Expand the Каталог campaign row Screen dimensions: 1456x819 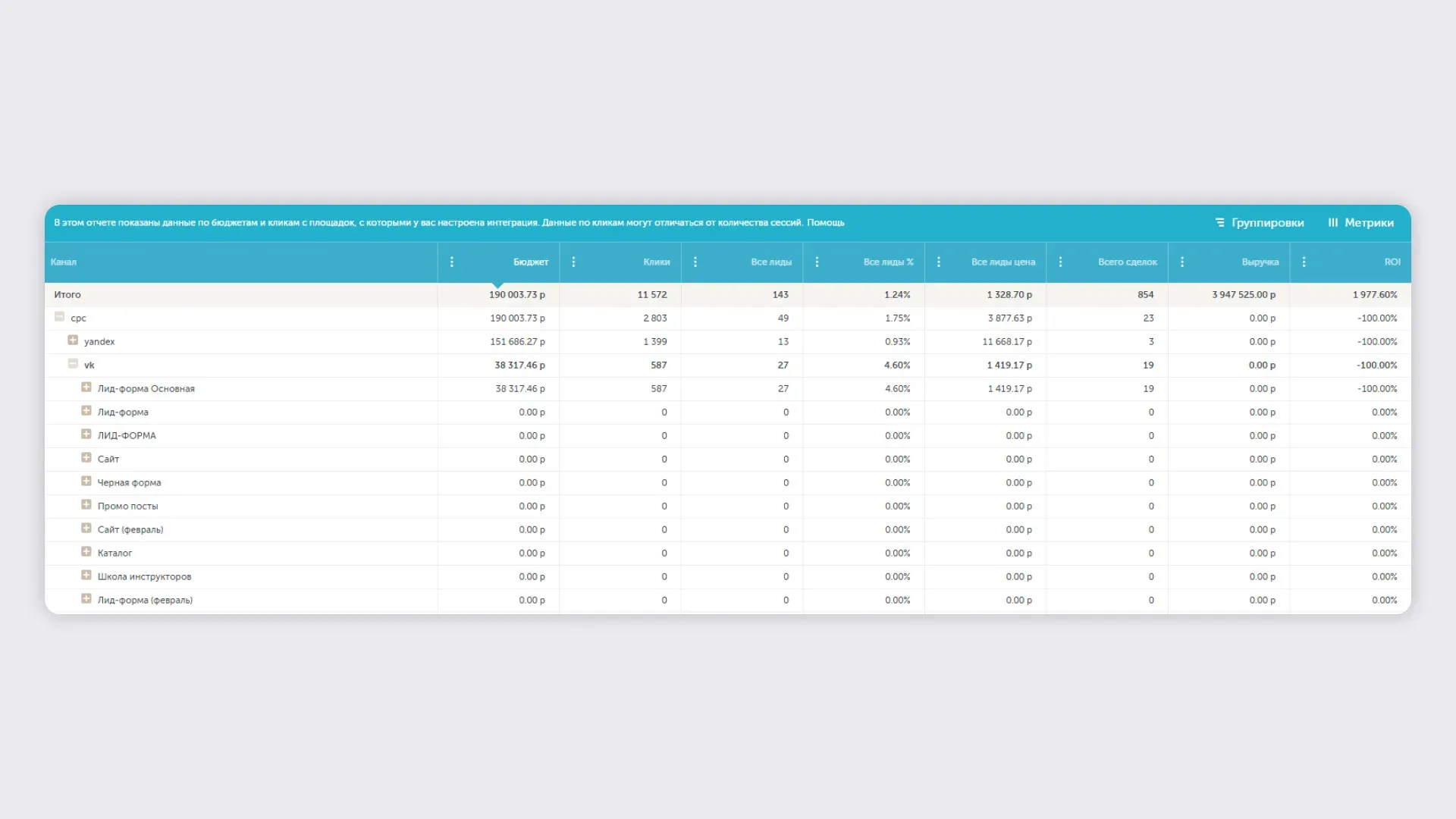coord(86,552)
